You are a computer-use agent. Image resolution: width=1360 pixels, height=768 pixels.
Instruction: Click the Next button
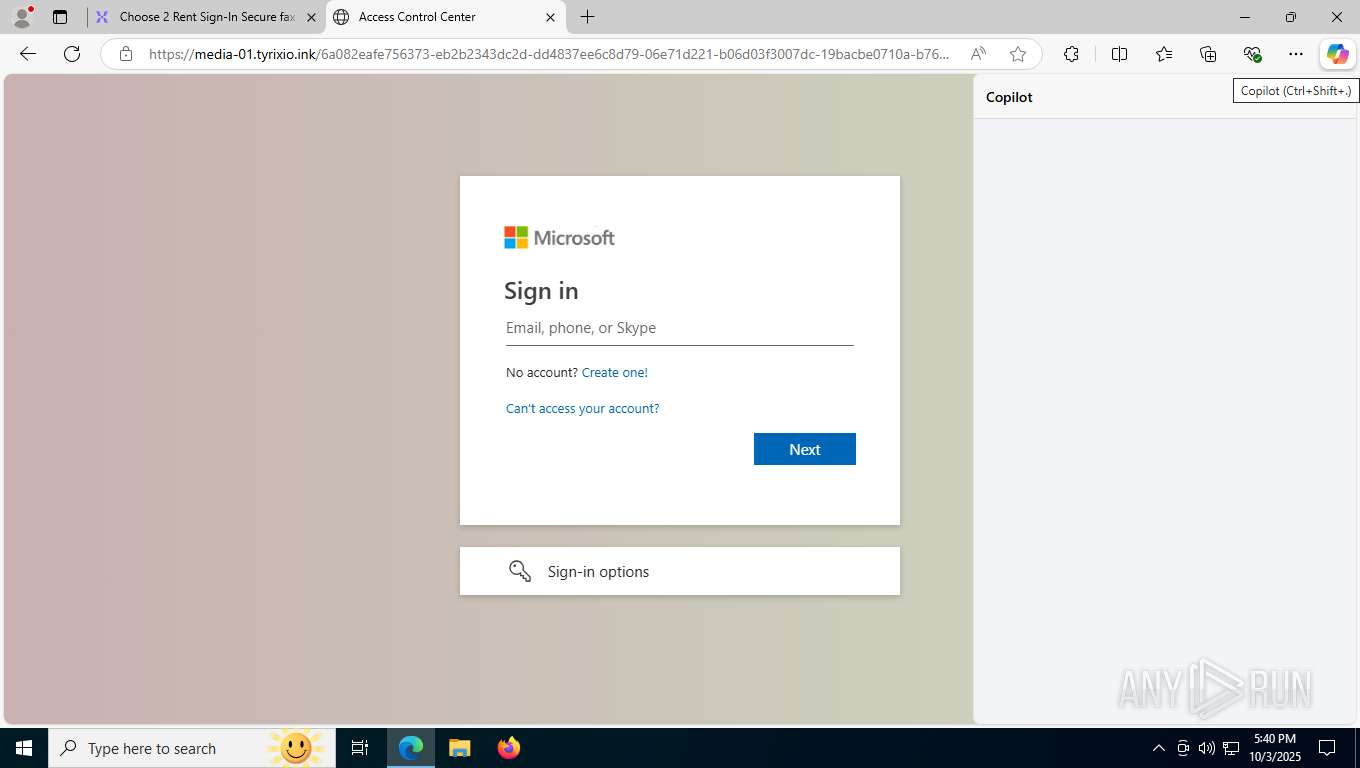coord(805,449)
